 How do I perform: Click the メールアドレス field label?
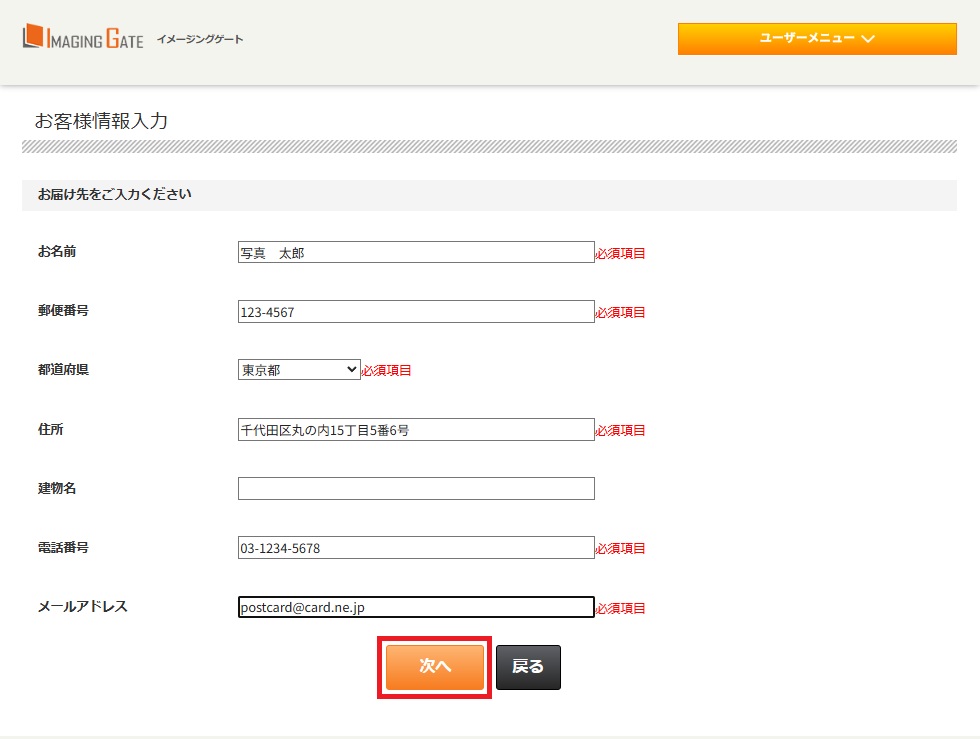point(82,607)
